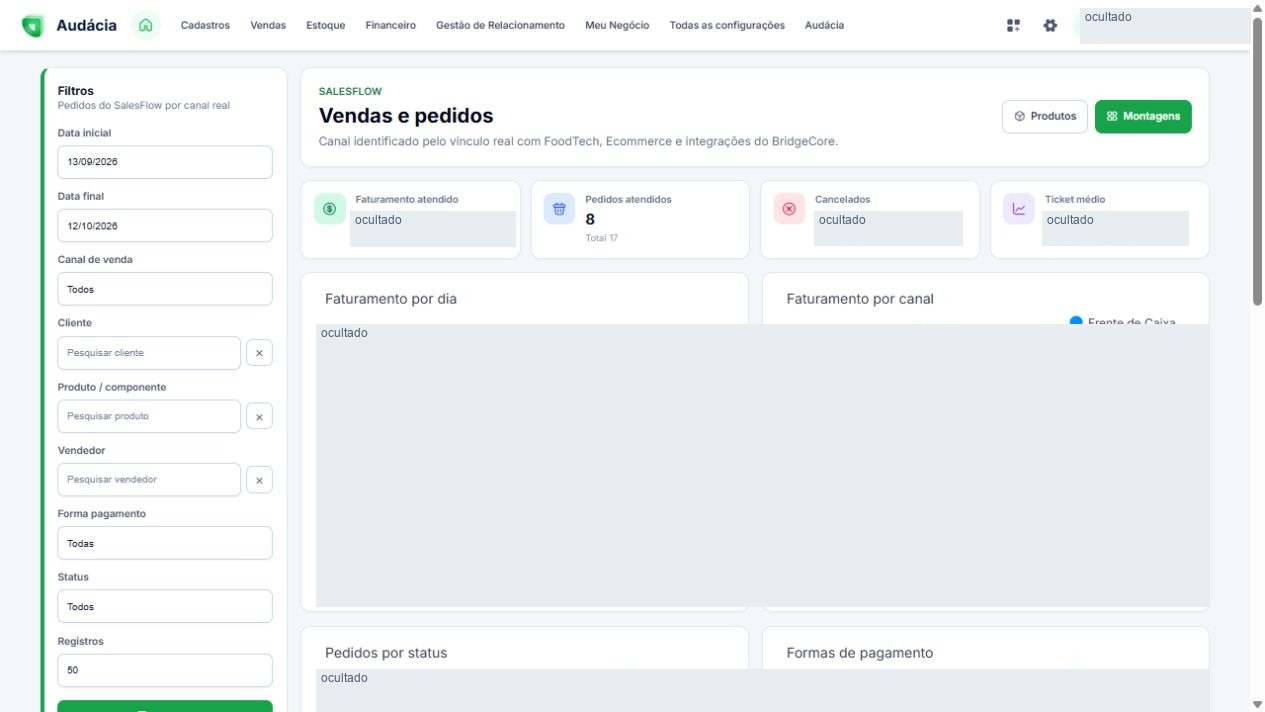Click the Data inicial date field
The width and height of the screenshot is (1265, 712).
165,162
